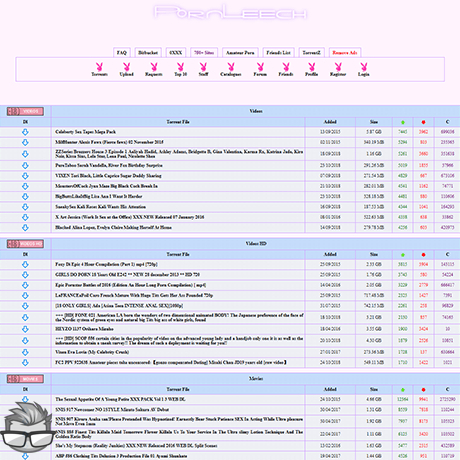Click the date 31/07/2015 in the Videos HD table
The width and height of the screenshot is (460, 460).
pos(330,306)
